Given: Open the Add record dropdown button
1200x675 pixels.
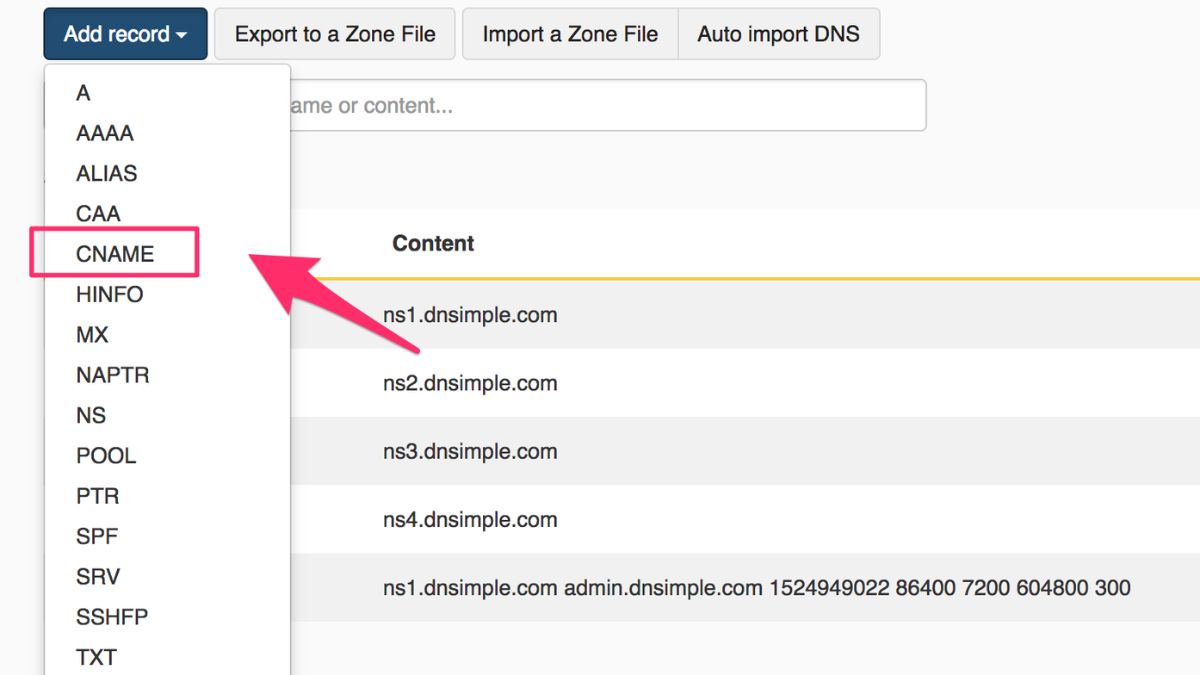Looking at the screenshot, I should 125,34.
